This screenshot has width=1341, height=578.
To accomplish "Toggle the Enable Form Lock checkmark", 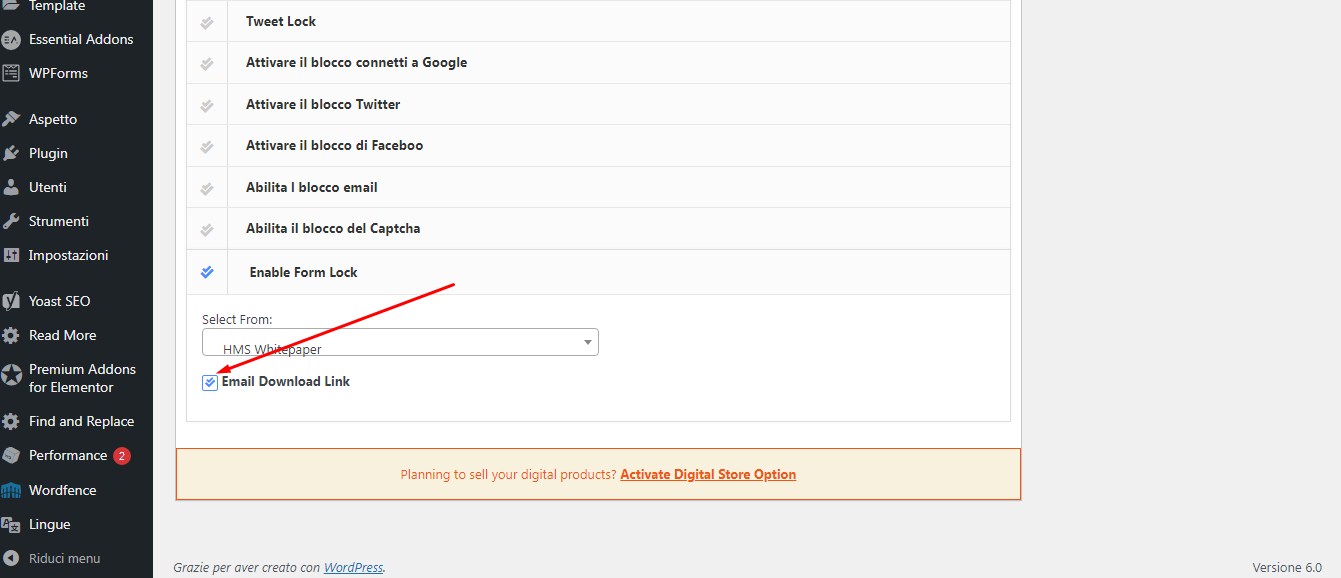I will pyautogui.click(x=207, y=272).
